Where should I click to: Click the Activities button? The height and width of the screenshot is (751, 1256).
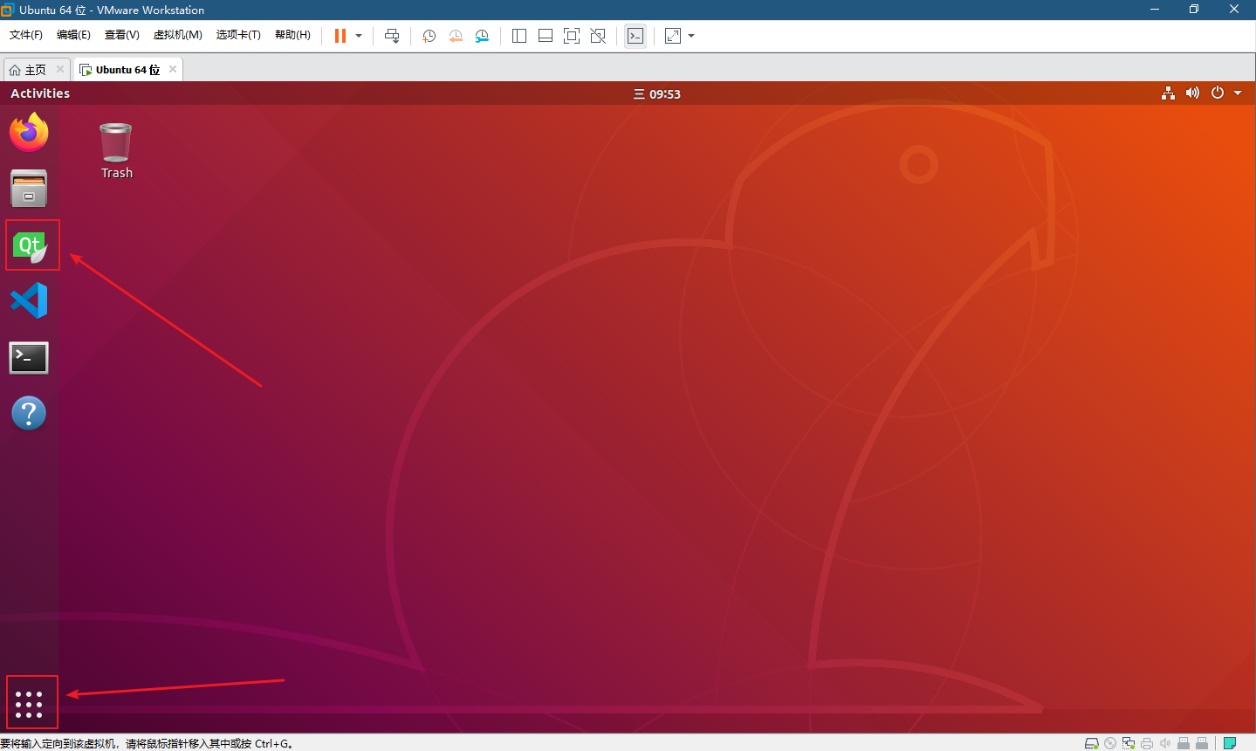(40, 93)
